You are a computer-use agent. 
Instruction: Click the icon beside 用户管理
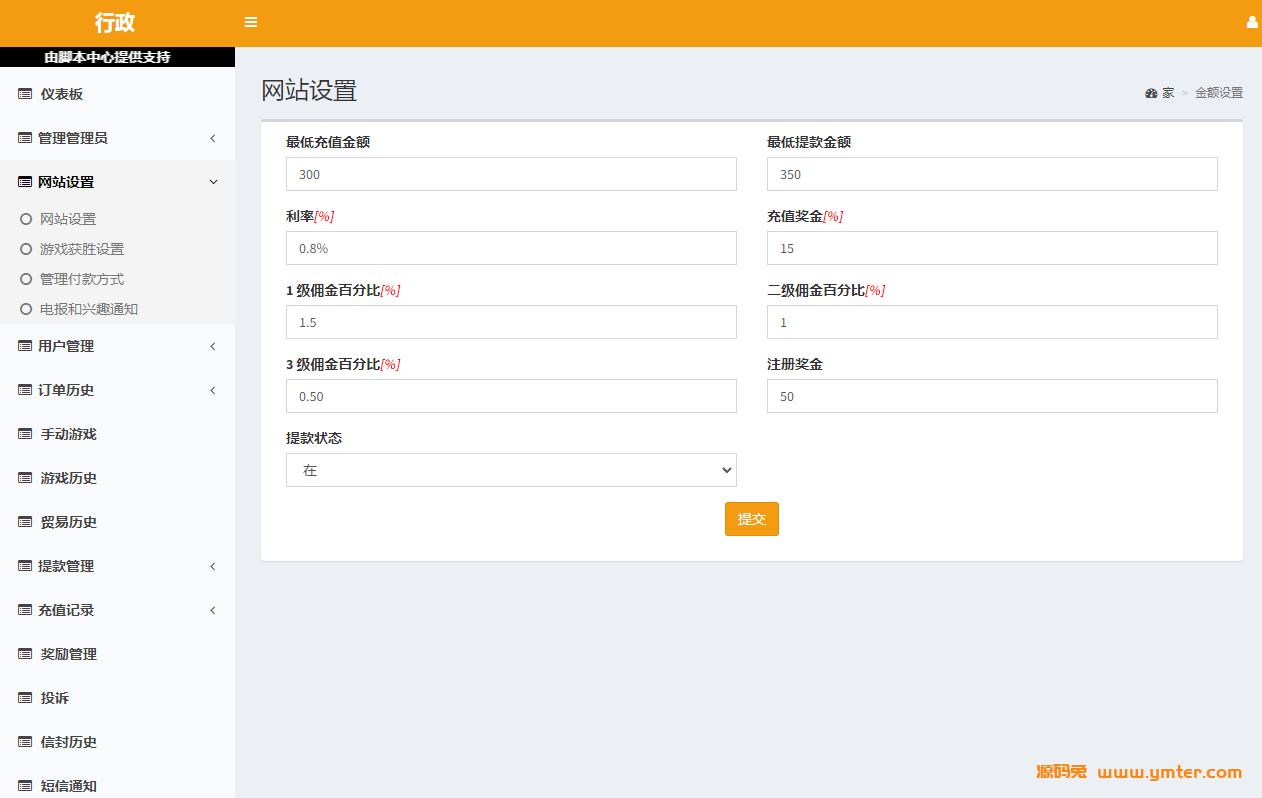(x=25, y=346)
